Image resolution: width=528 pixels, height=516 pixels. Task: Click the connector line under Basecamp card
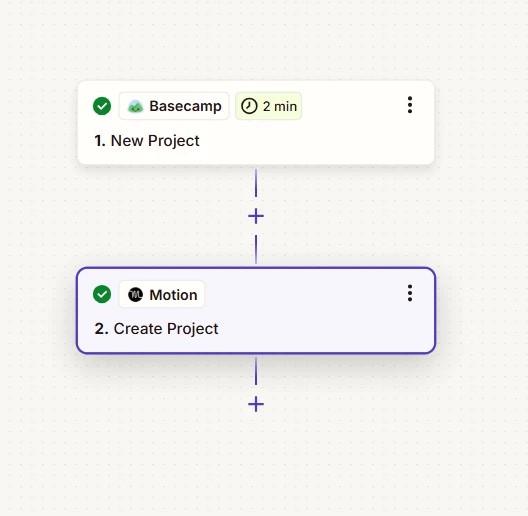click(256, 183)
